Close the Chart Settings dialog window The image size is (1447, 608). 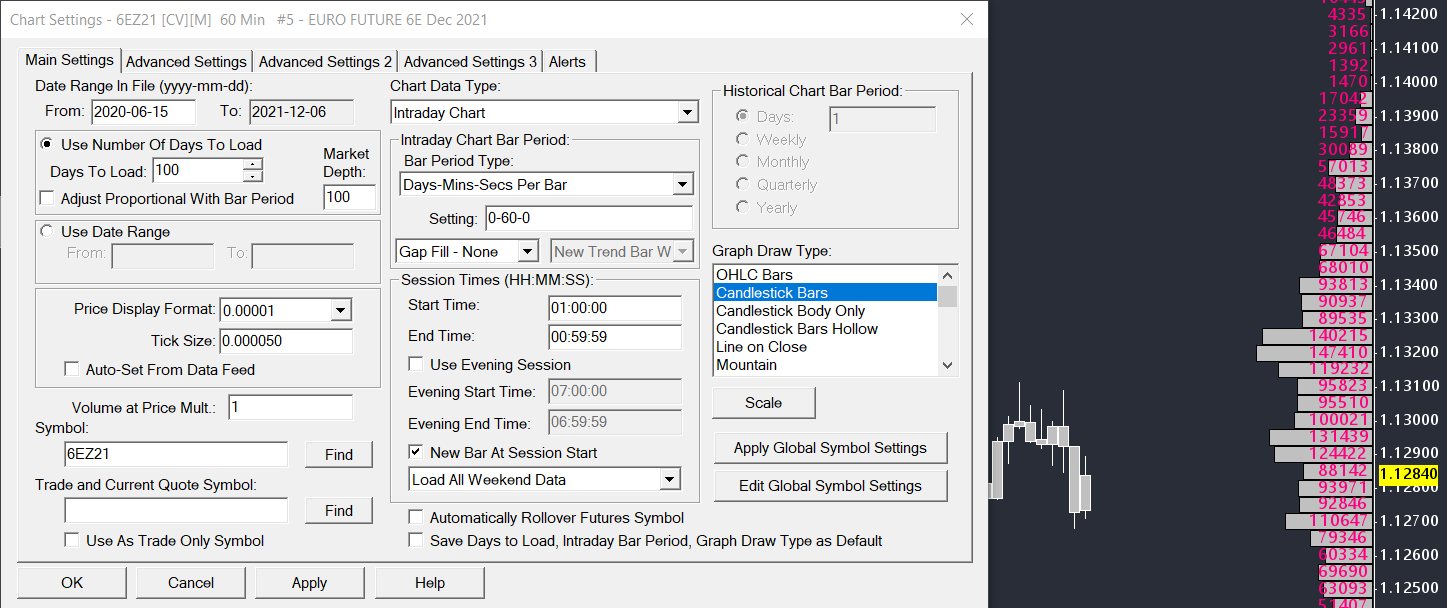pyautogui.click(x=966, y=20)
